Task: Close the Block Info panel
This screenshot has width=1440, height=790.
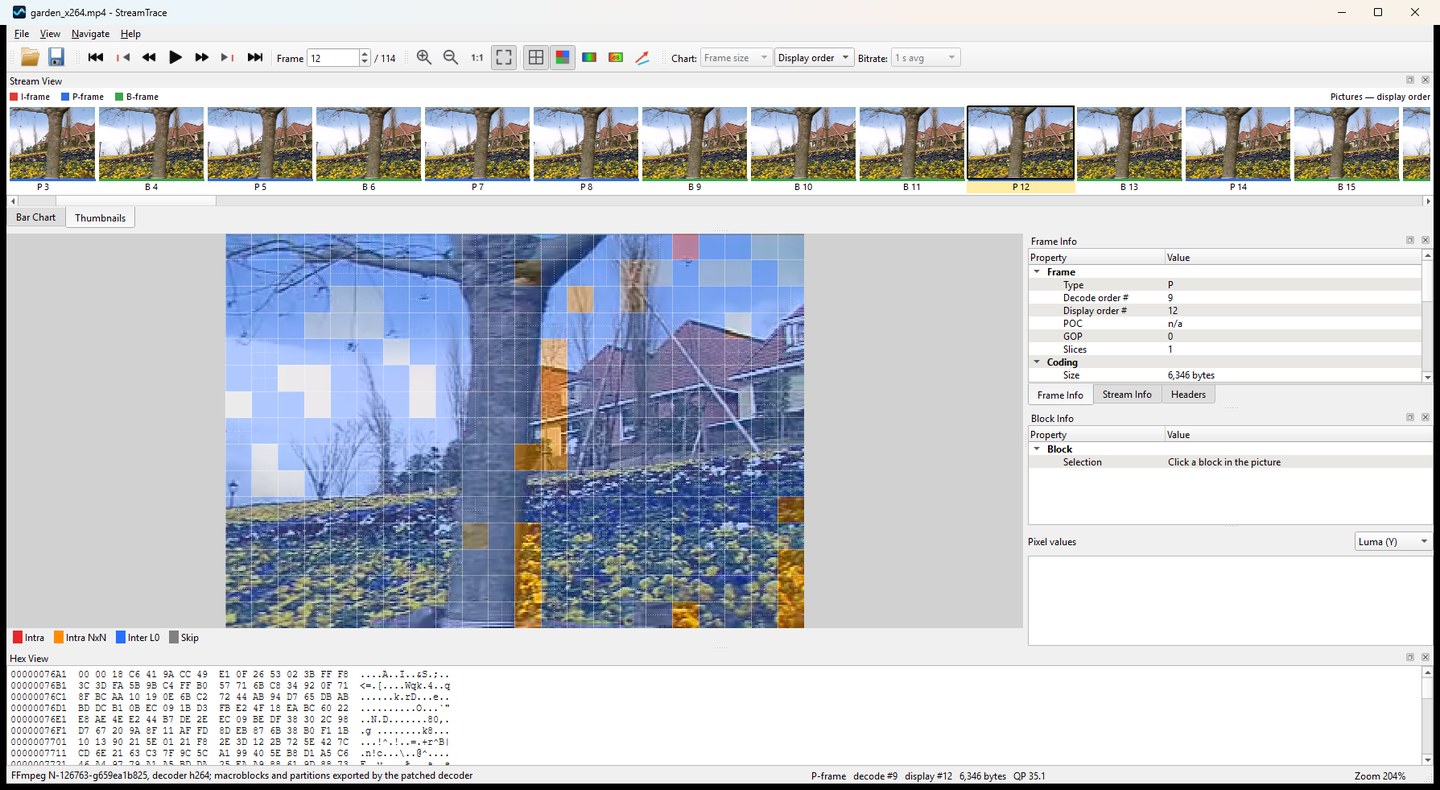Action: pyautogui.click(x=1425, y=417)
